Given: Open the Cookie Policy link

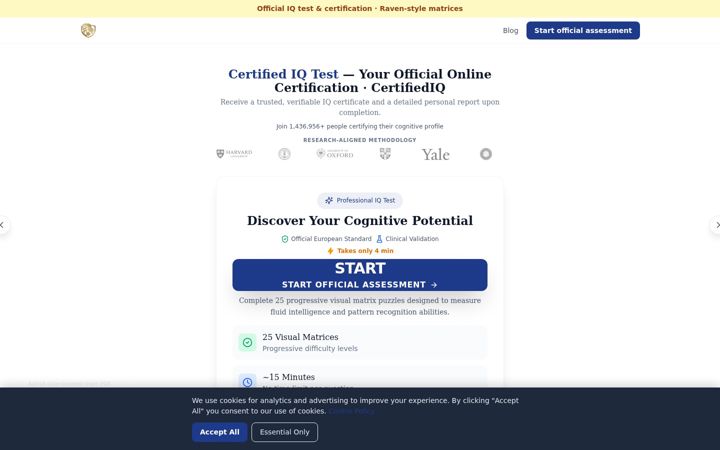Looking at the screenshot, I should tap(351, 411).
